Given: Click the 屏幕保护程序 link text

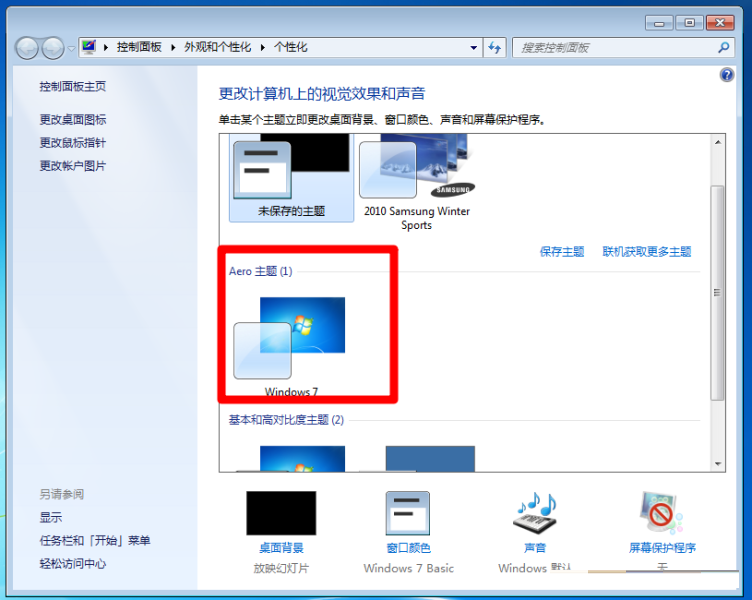Looking at the screenshot, I should tap(662, 548).
